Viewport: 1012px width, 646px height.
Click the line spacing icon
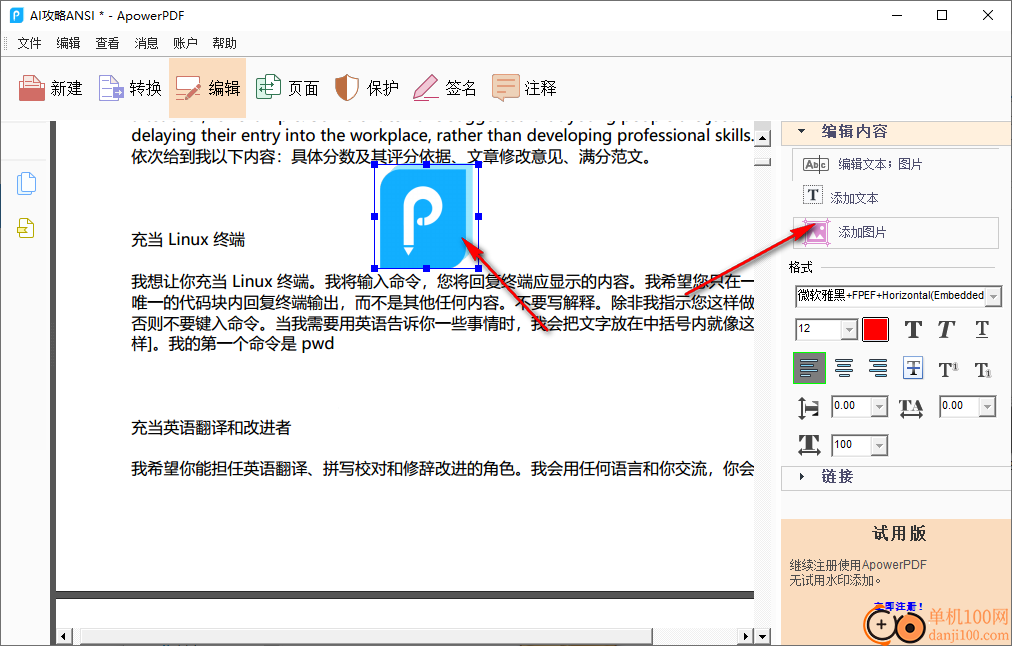[809, 407]
